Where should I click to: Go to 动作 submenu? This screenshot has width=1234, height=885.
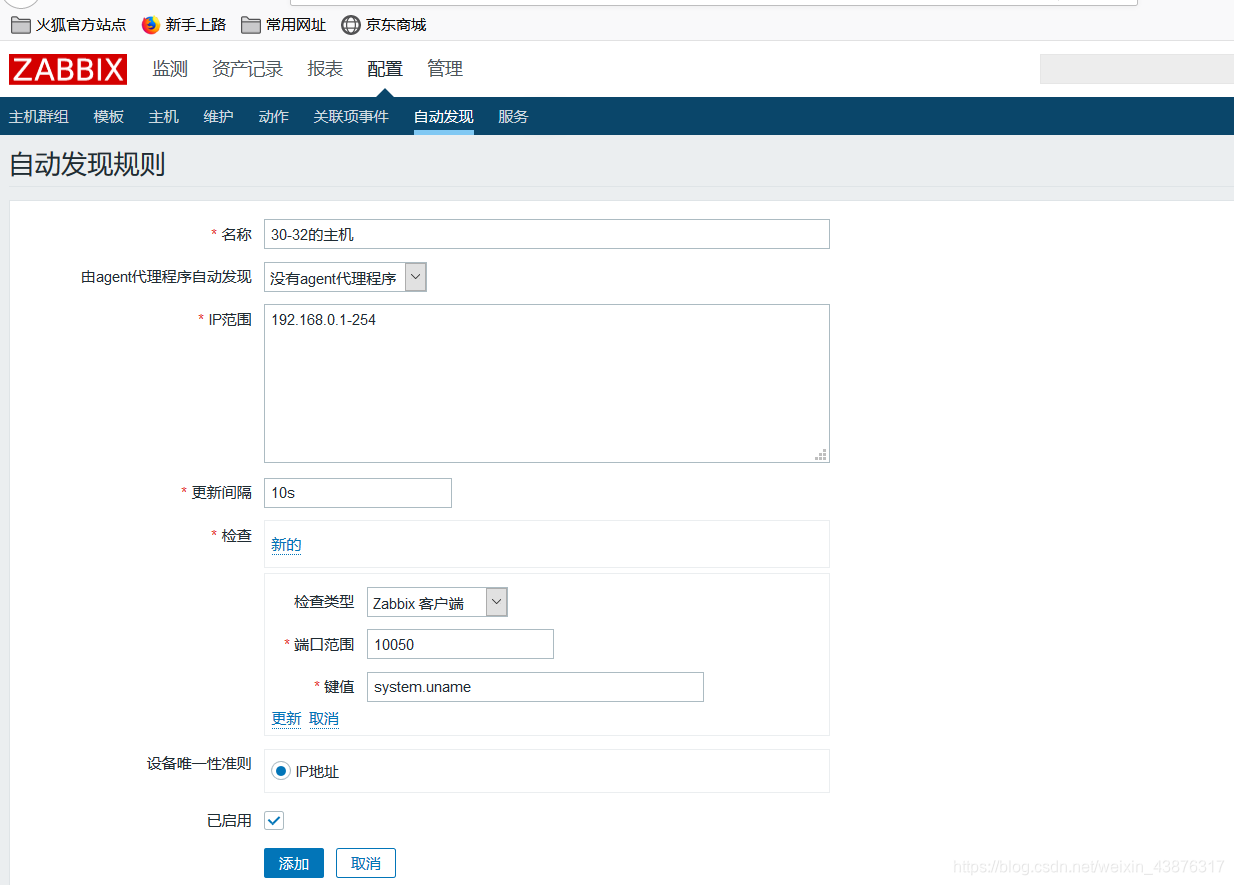tap(274, 117)
